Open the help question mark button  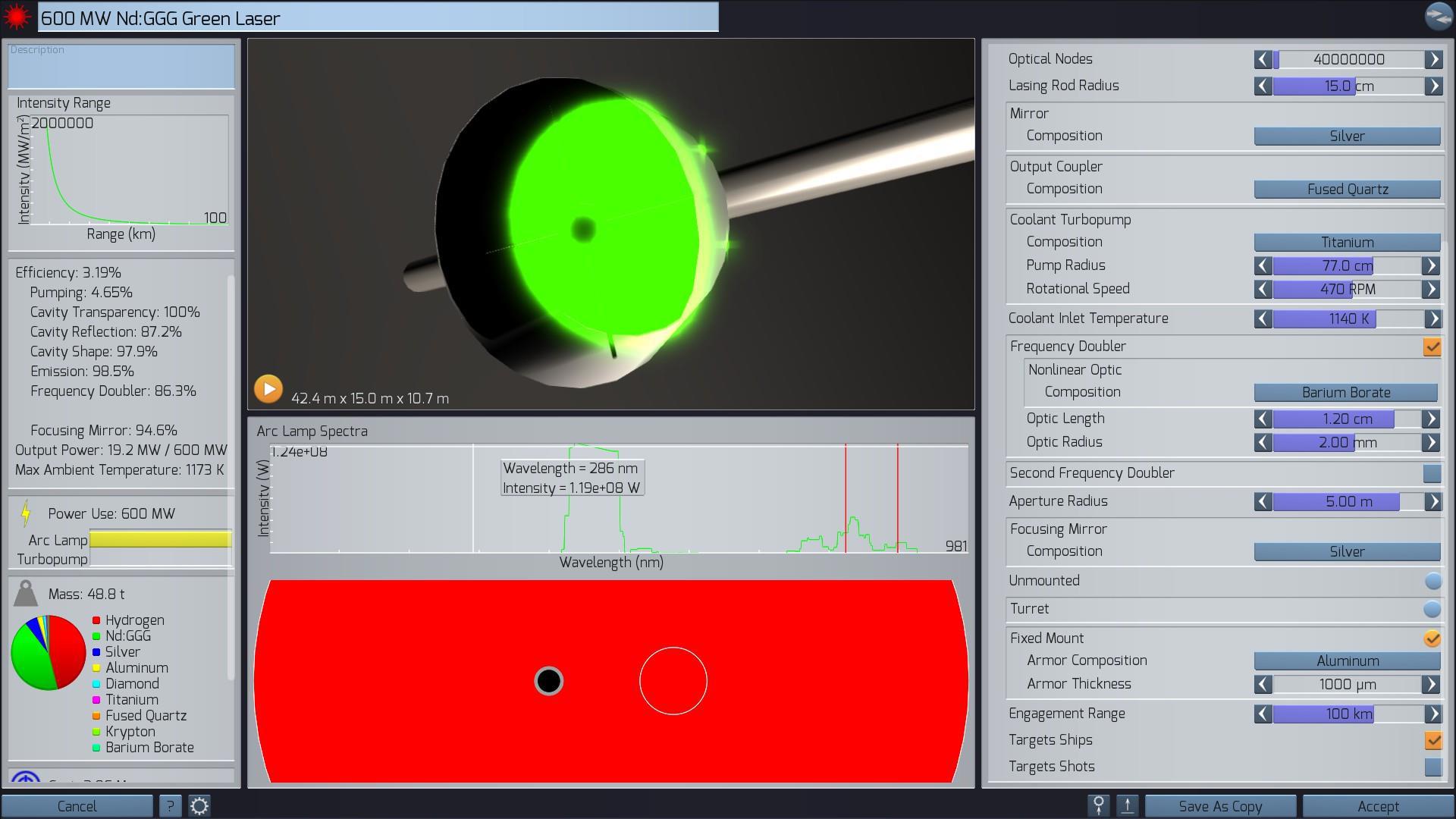[170, 806]
